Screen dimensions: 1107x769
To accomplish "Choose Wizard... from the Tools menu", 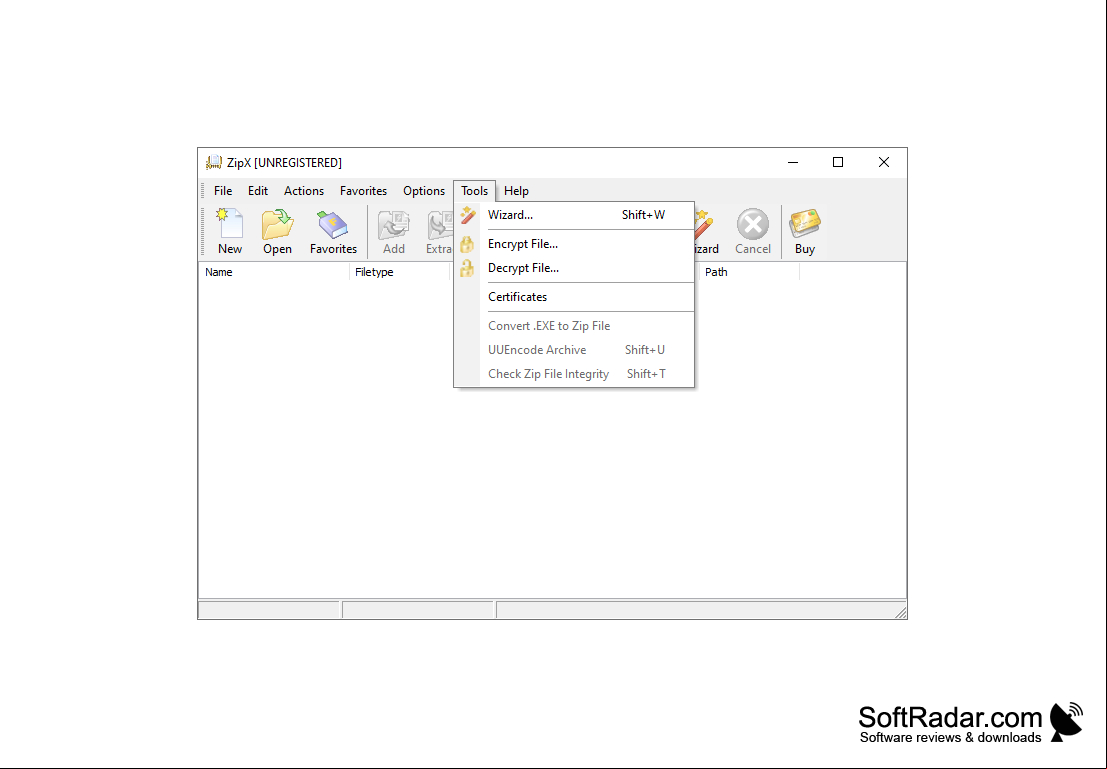I will 574,215.
